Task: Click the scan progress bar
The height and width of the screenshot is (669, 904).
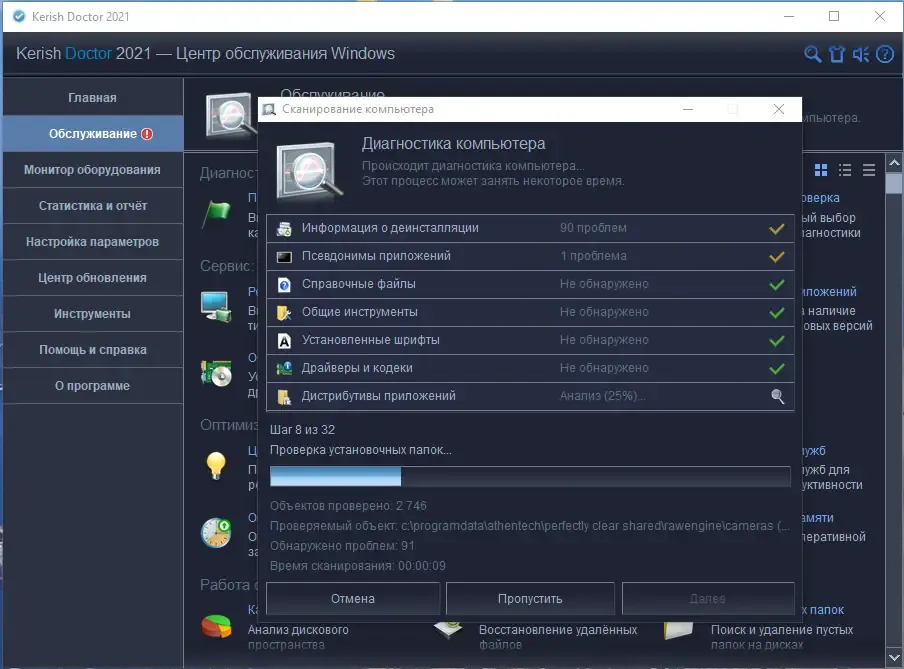Action: coord(530,476)
